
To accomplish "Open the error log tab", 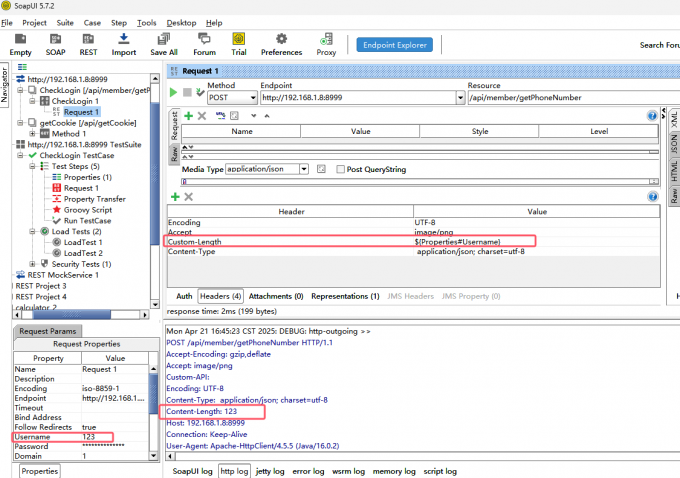I will [x=308, y=471].
